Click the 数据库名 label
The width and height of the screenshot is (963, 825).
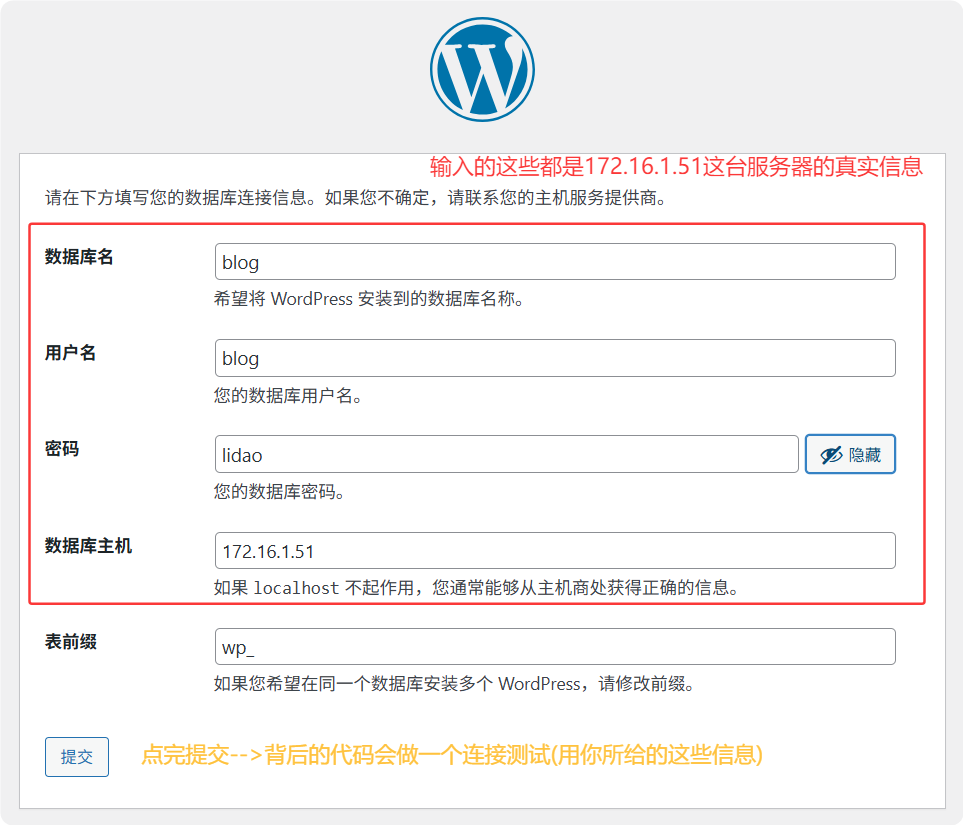[x=79, y=257]
